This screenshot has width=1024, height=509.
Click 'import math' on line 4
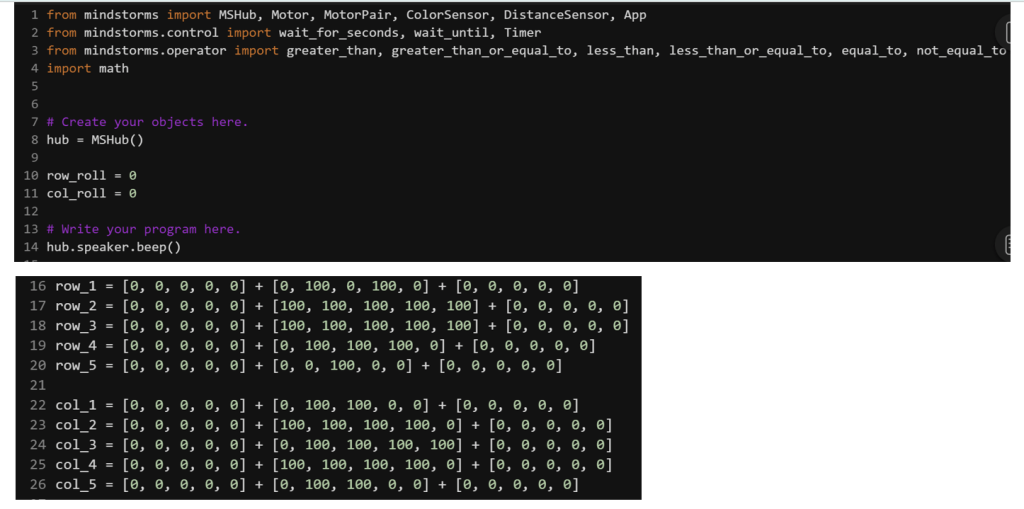(x=87, y=68)
